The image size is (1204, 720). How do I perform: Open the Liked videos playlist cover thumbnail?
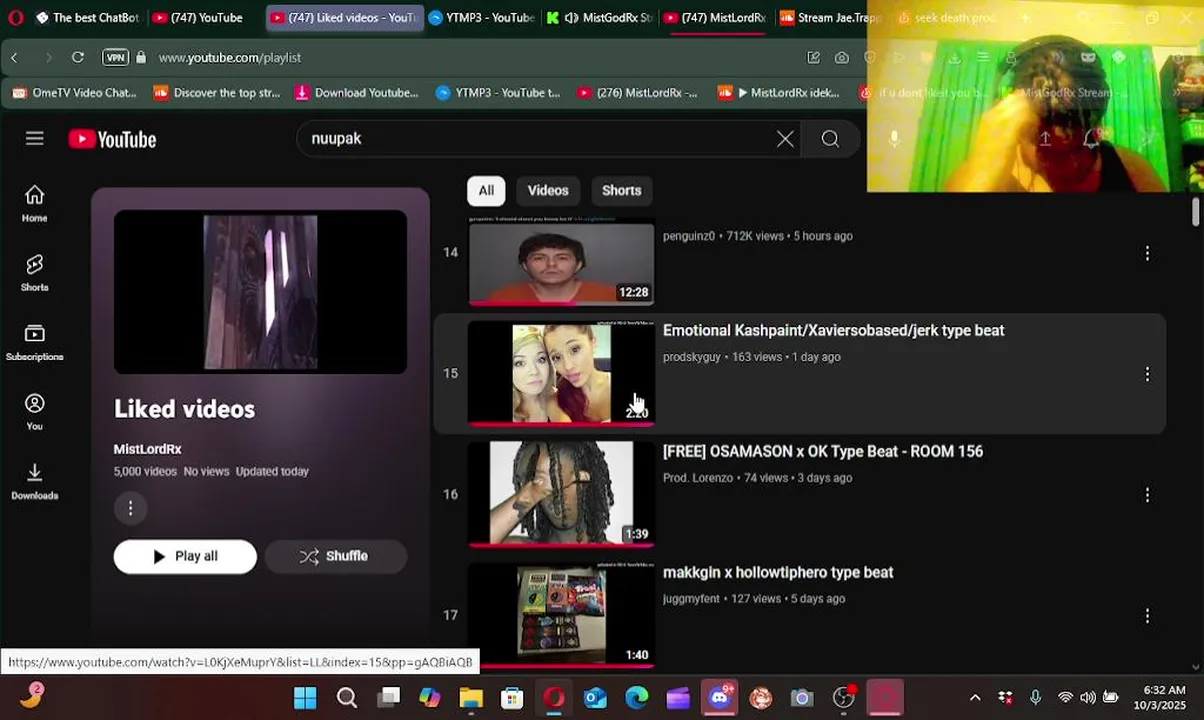coord(260,292)
